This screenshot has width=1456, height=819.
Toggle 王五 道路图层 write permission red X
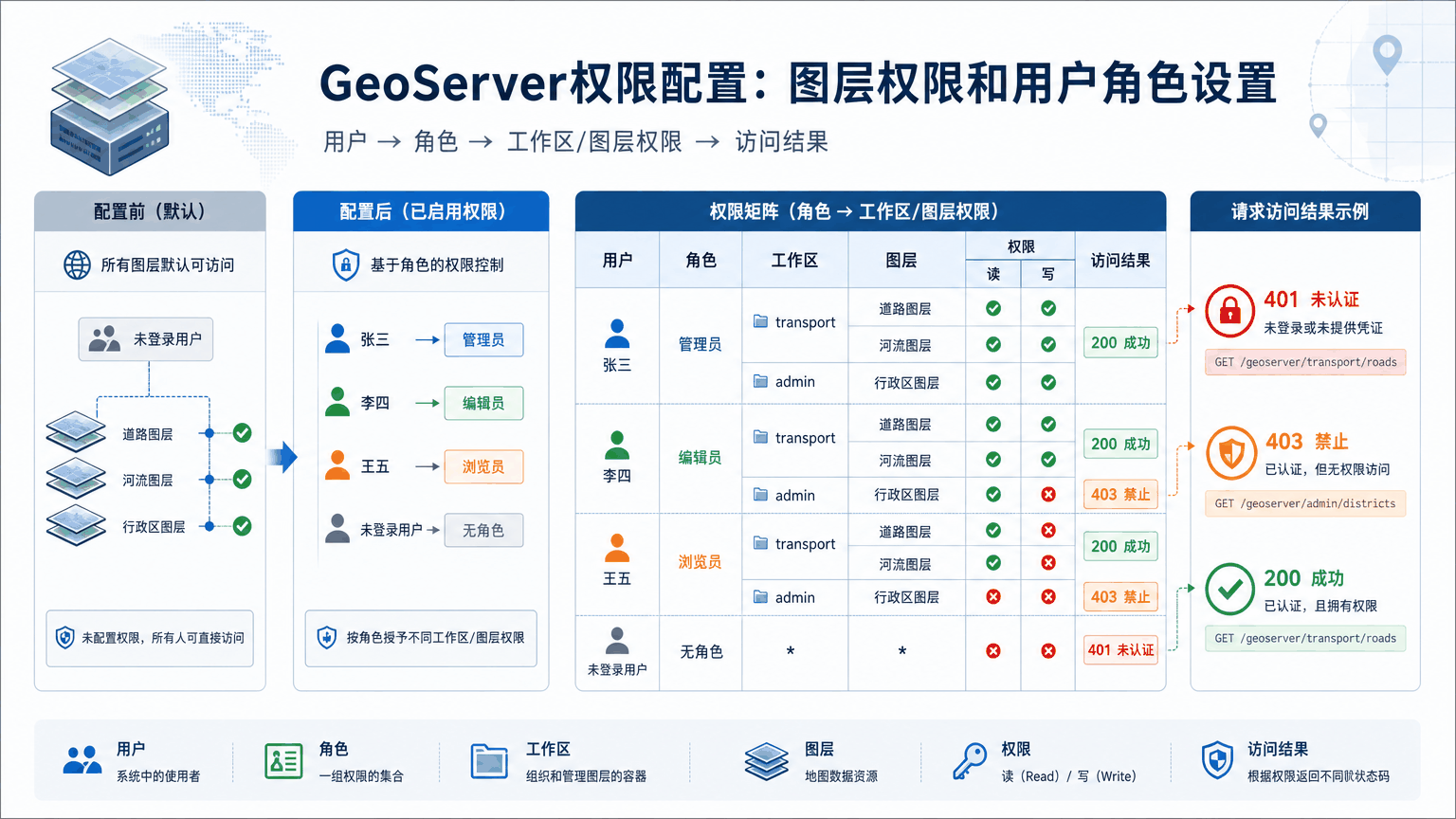click(1048, 531)
